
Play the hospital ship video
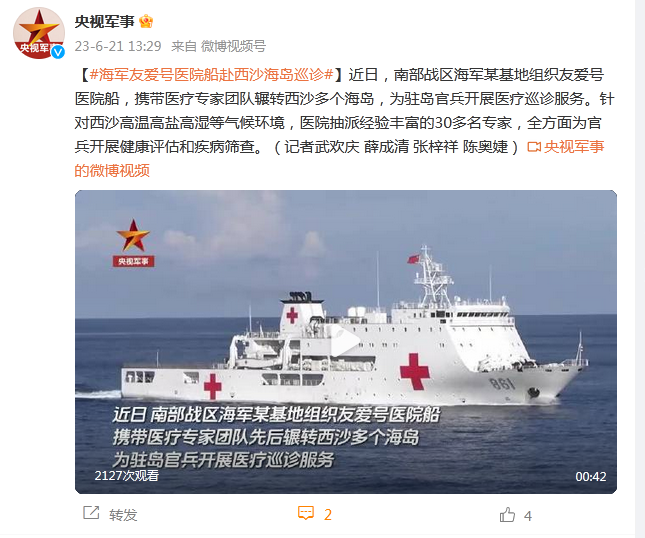point(346,341)
